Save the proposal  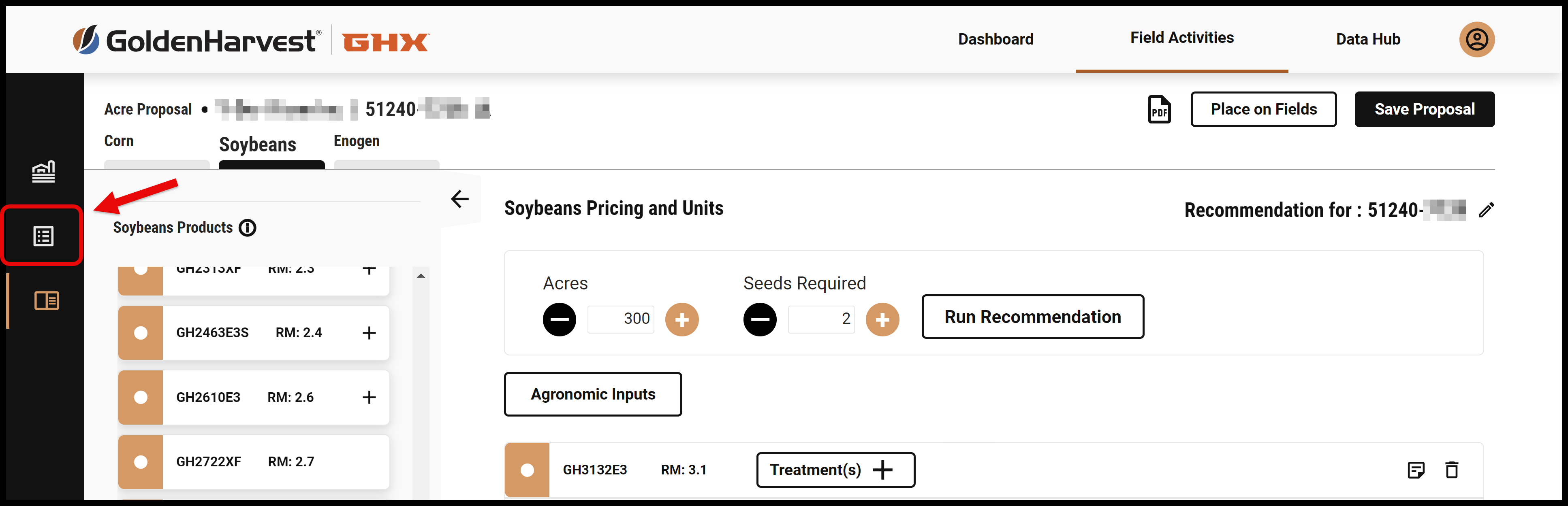coord(1424,109)
